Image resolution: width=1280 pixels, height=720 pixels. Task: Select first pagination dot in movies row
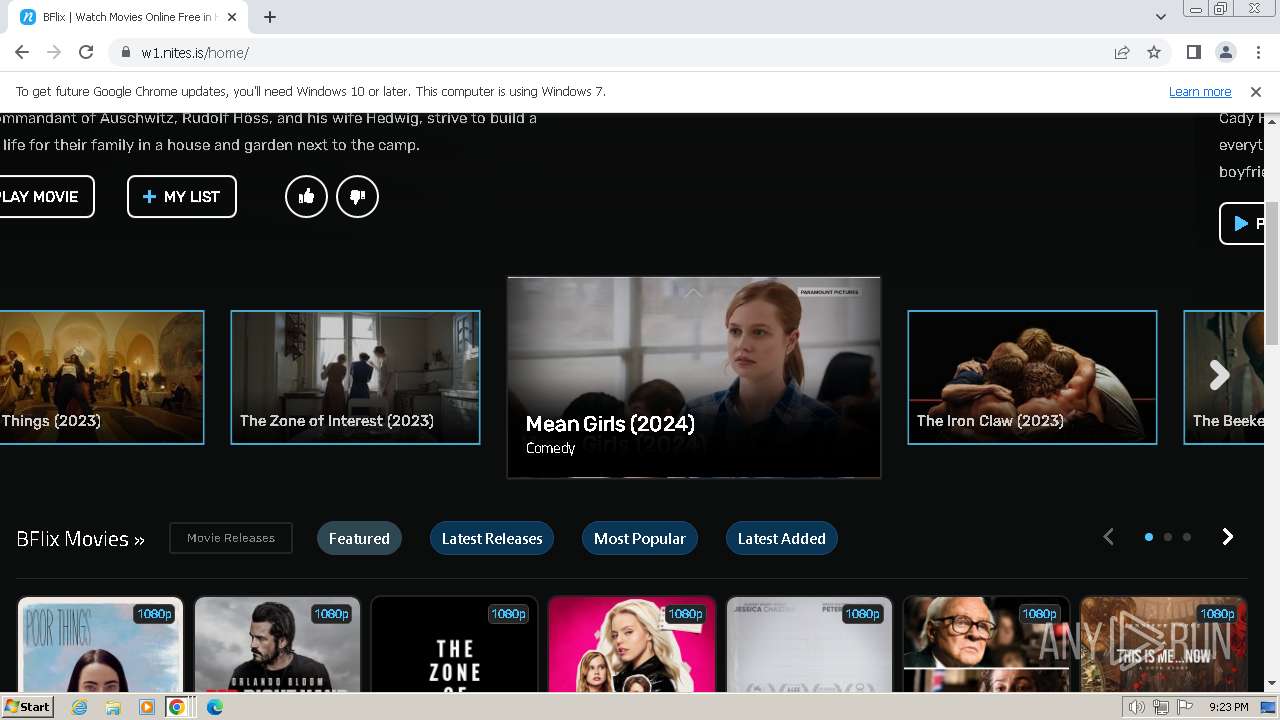click(x=1149, y=537)
